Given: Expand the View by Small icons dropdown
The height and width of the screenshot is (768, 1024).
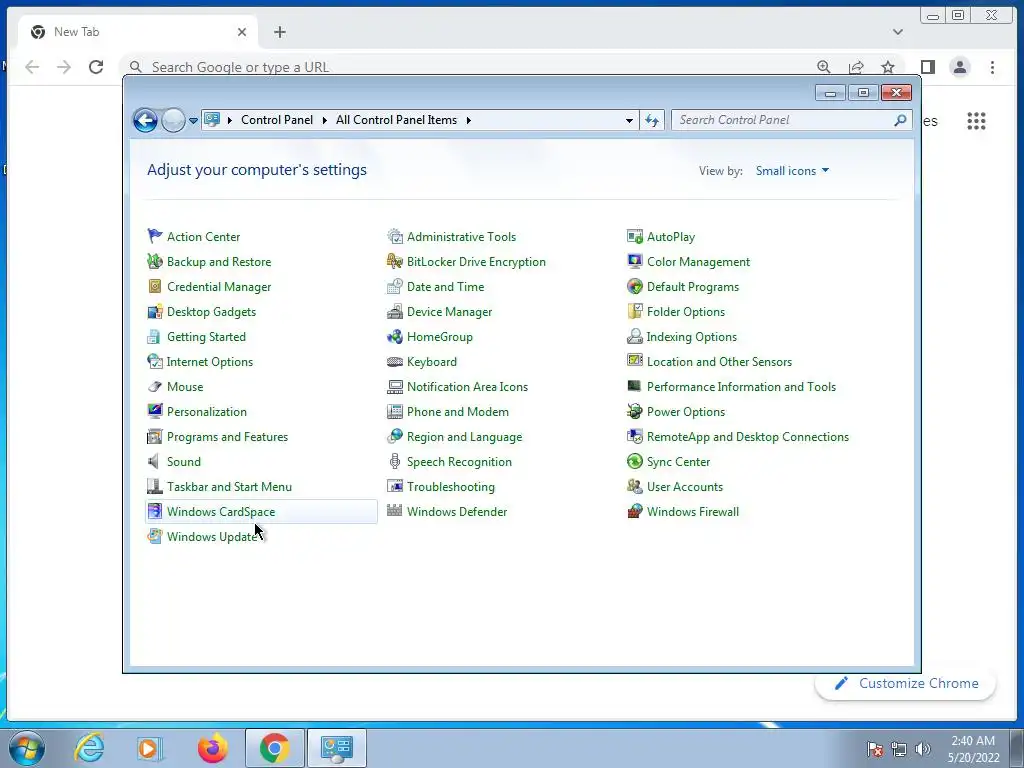Looking at the screenshot, I should (792, 170).
